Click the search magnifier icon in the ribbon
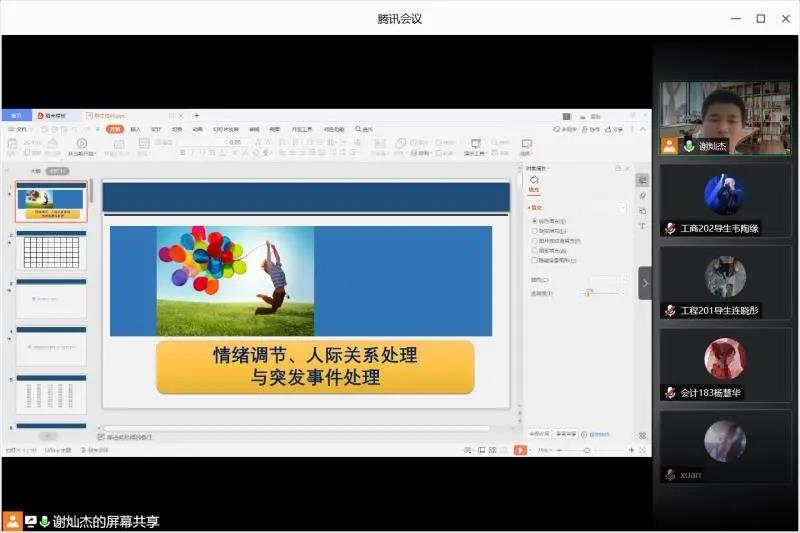 (x=357, y=129)
